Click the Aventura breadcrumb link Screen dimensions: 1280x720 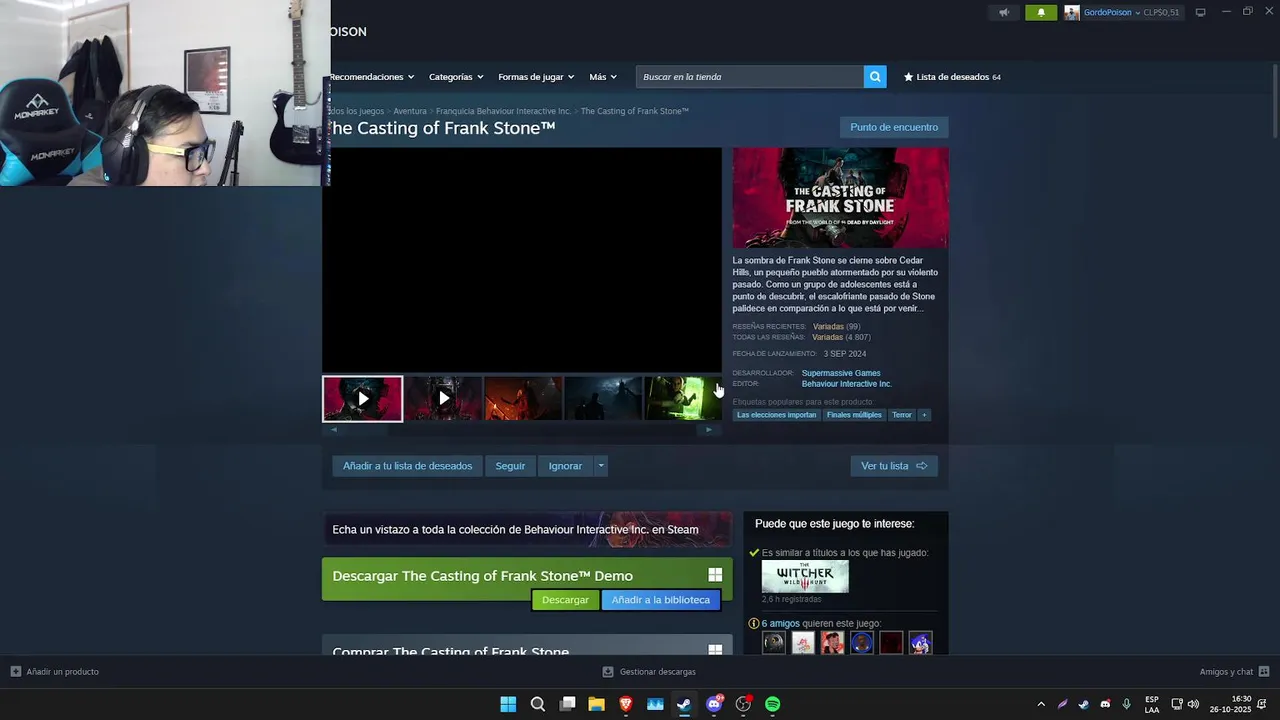[x=410, y=111]
